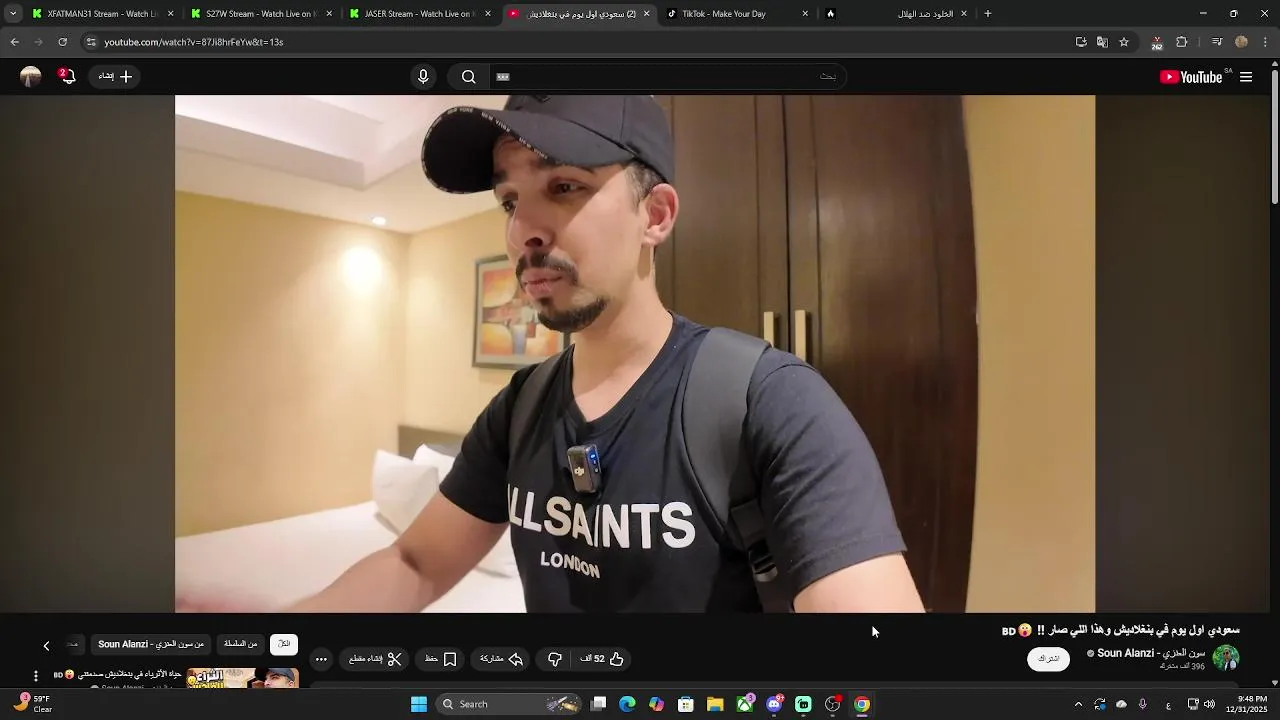The width and height of the screenshot is (1280, 720).
Task: Open extension icon with 262 badge
Action: click(x=1156, y=42)
